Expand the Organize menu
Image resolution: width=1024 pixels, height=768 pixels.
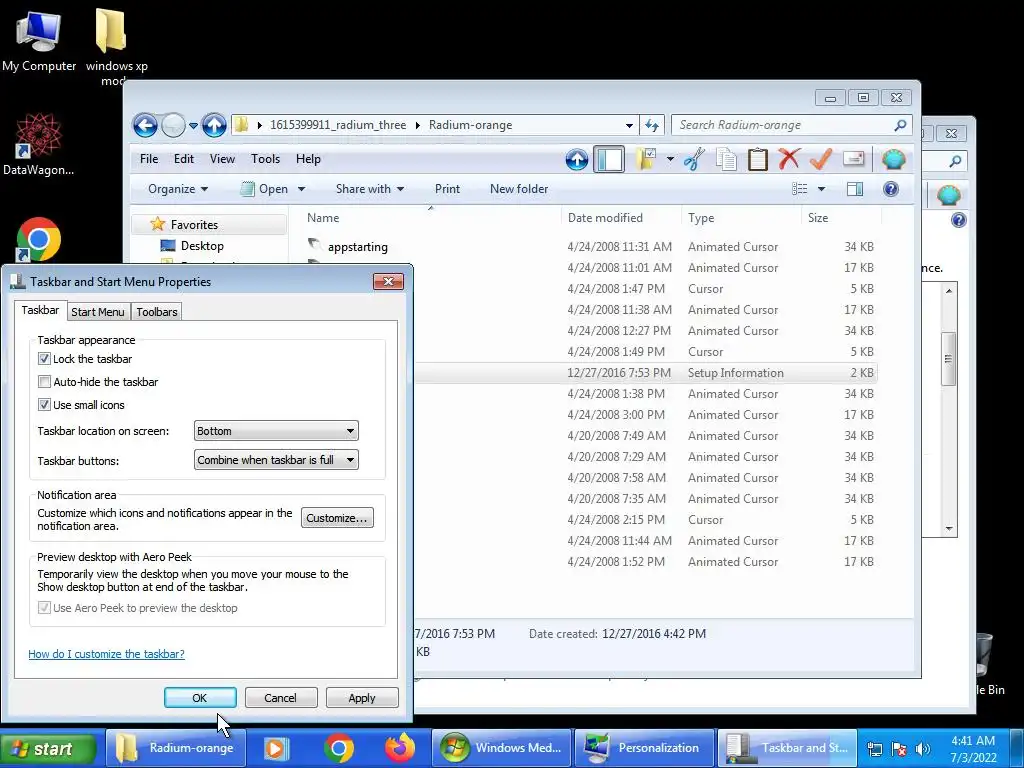[178, 189]
